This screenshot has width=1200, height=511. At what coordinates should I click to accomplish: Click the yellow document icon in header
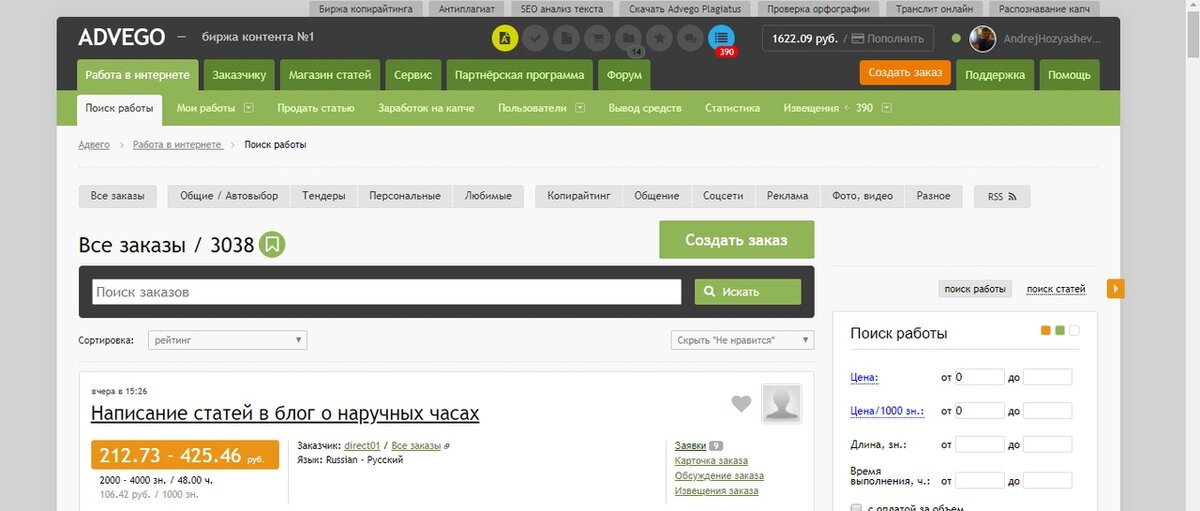click(x=505, y=39)
